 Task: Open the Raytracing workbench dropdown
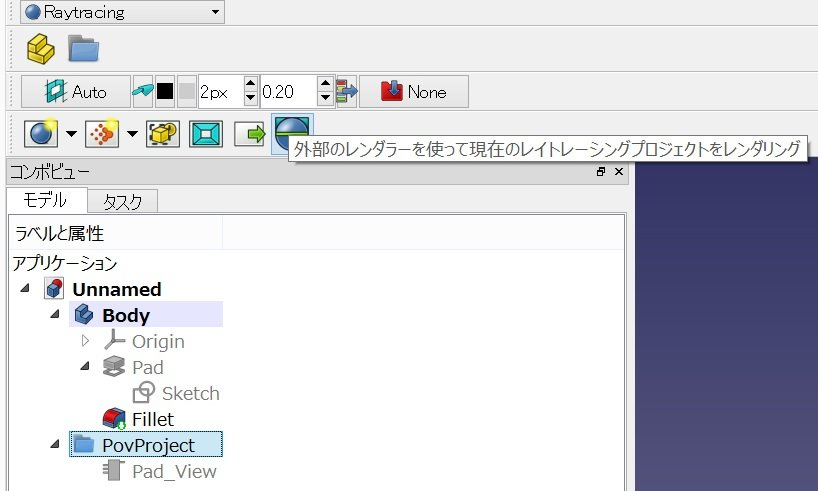[122, 12]
